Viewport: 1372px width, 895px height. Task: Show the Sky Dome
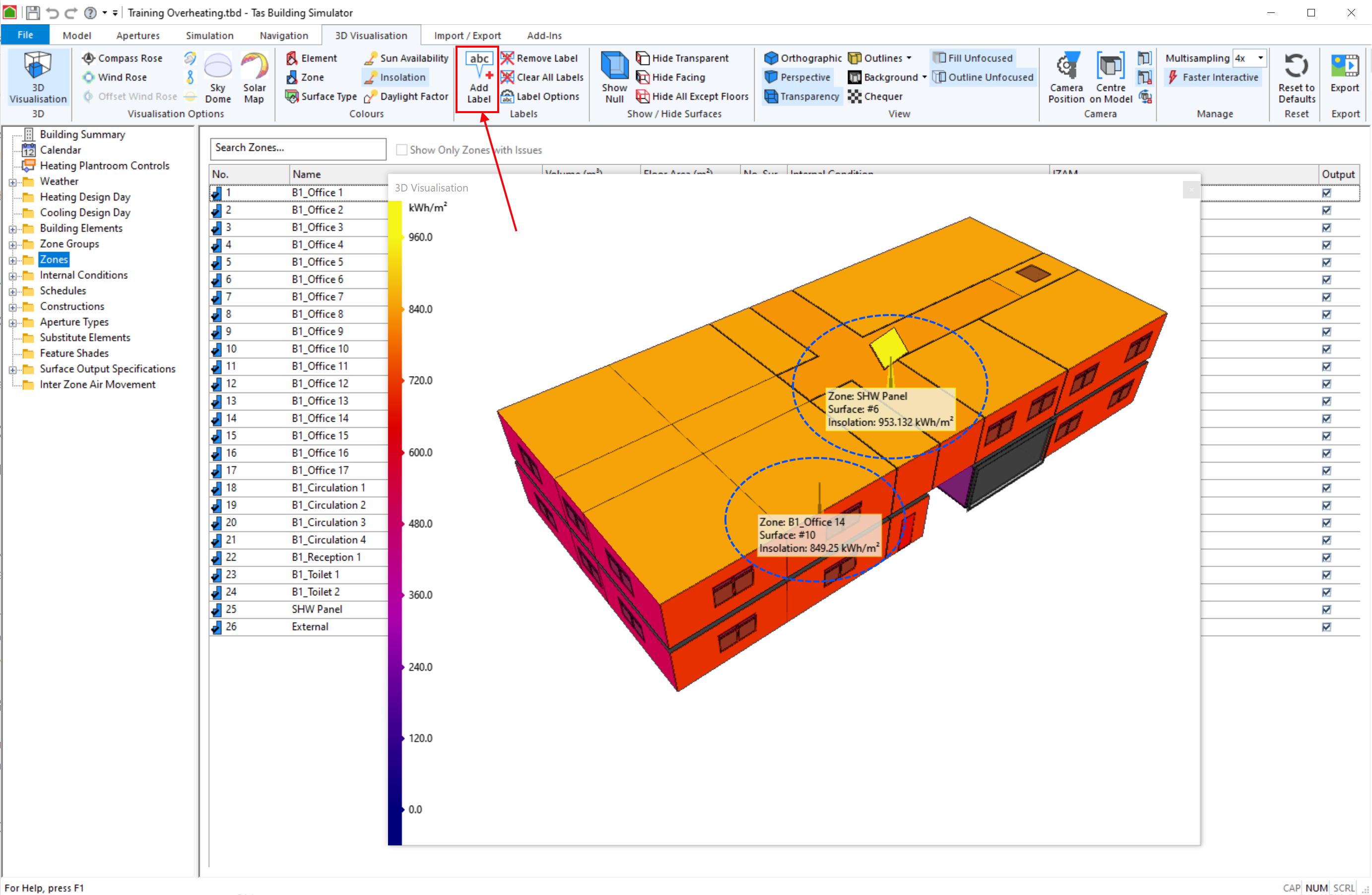coord(218,77)
